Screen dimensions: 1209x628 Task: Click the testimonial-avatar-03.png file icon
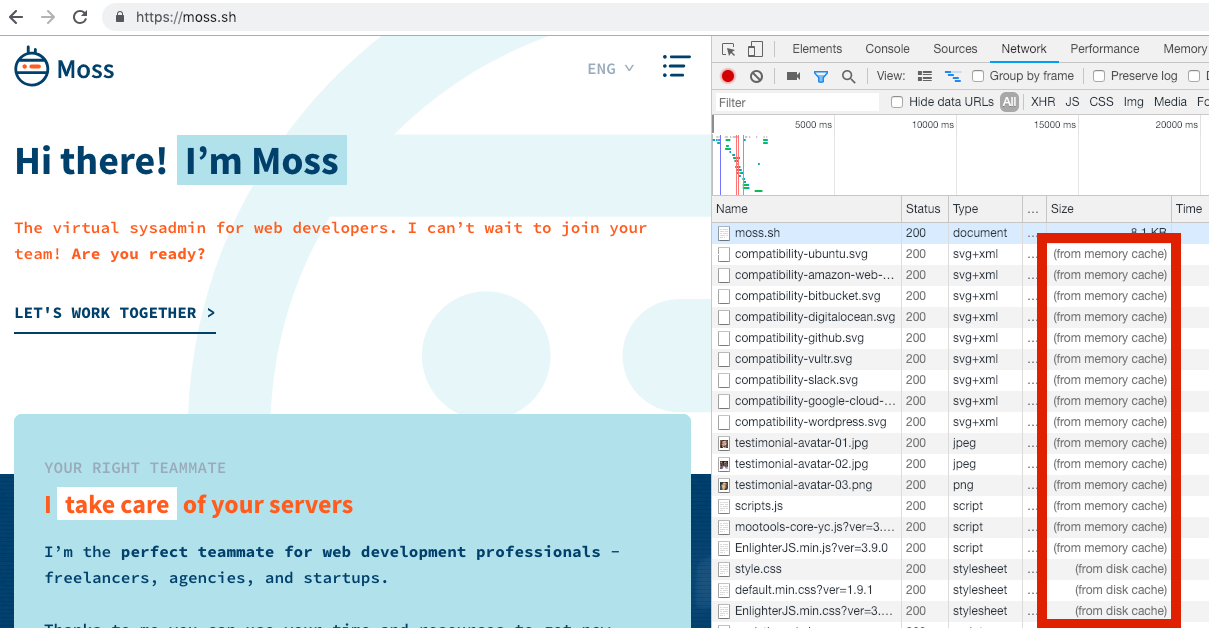click(724, 485)
